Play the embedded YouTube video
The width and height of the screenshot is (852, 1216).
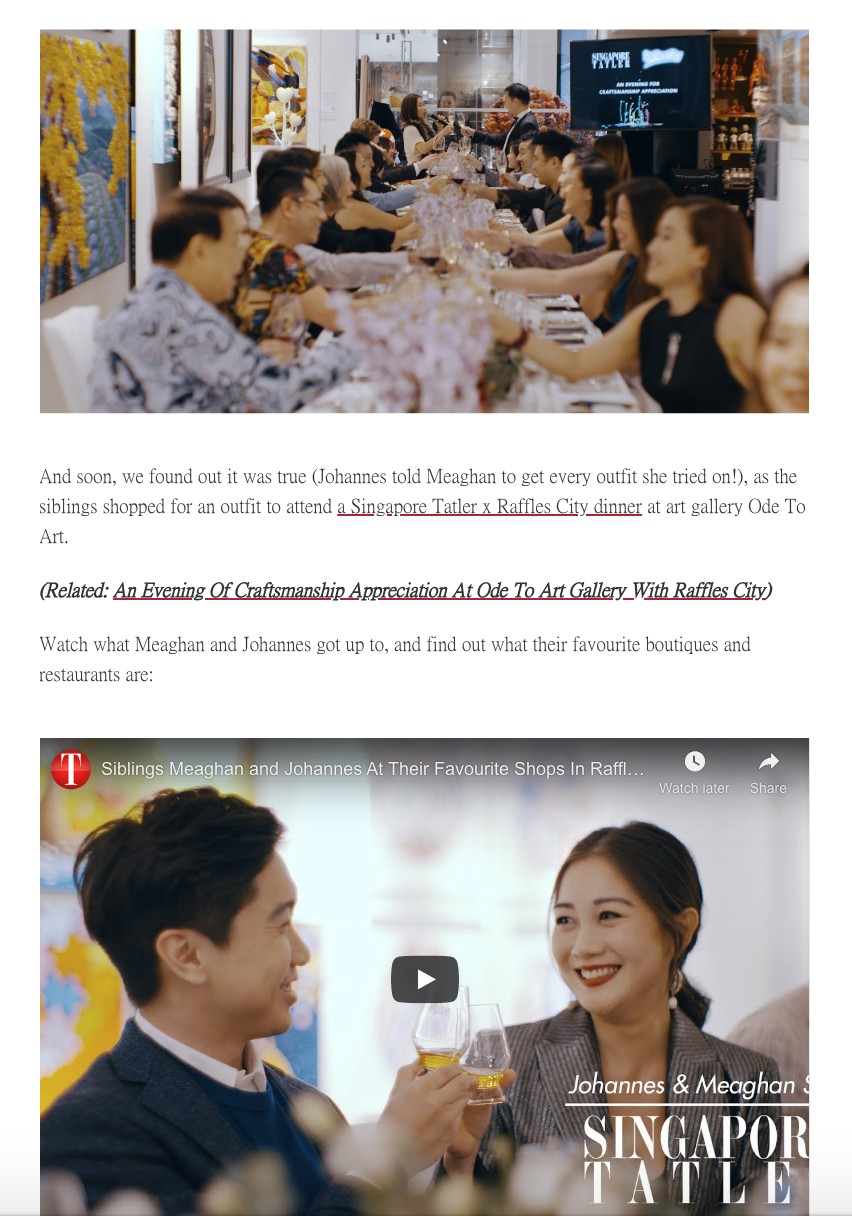424,979
